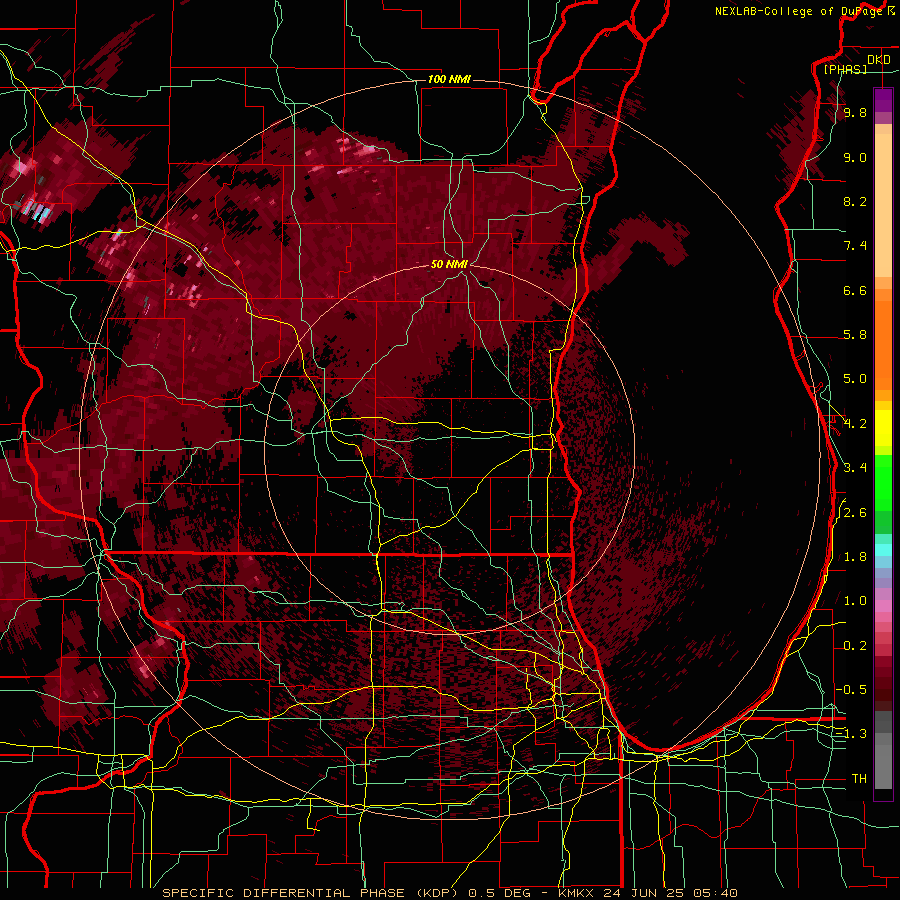The height and width of the screenshot is (900, 900).
Task: Pick the yellow band of the color scale
Action: point(883,428)
